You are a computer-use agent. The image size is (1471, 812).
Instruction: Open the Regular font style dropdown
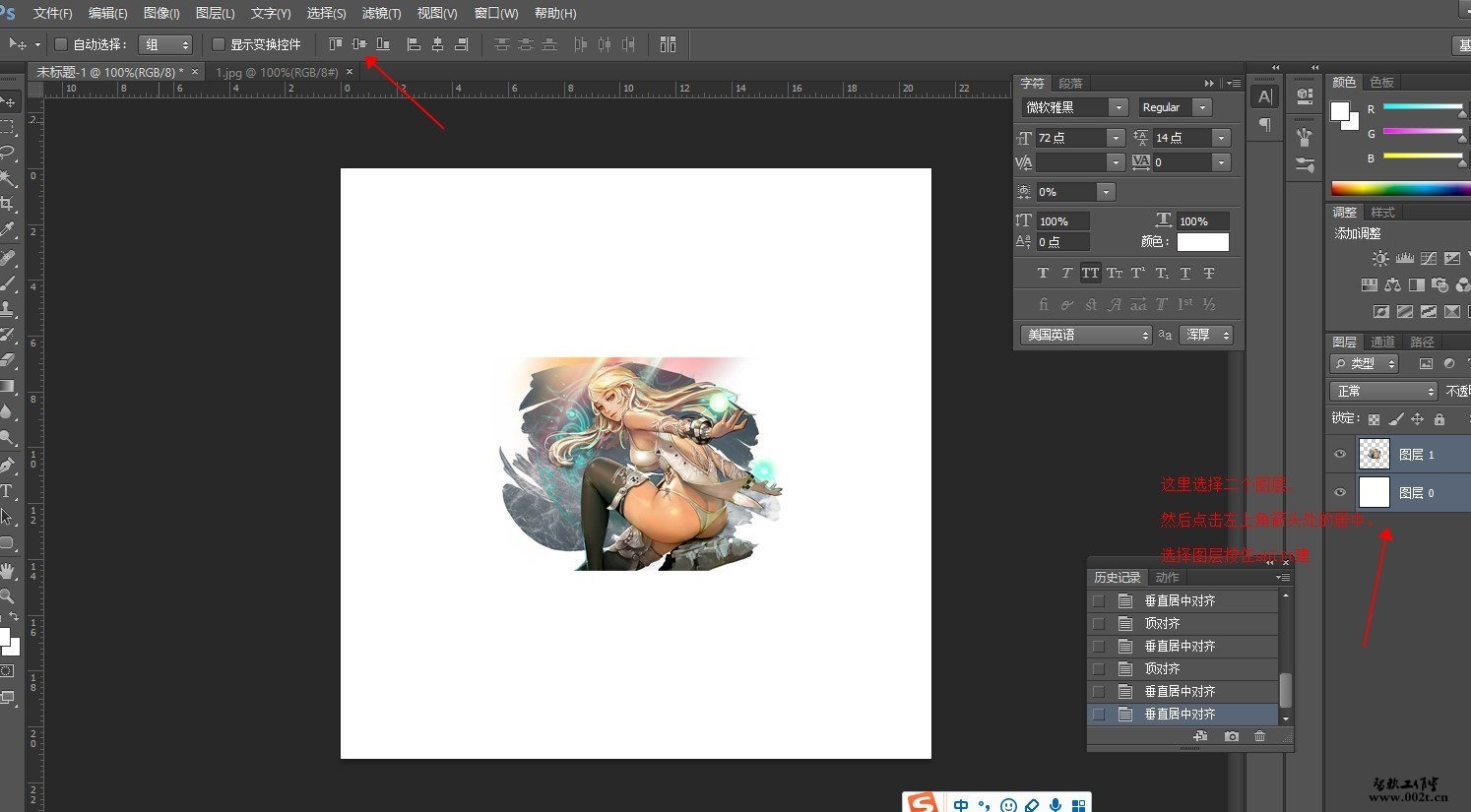[1202, 107]
